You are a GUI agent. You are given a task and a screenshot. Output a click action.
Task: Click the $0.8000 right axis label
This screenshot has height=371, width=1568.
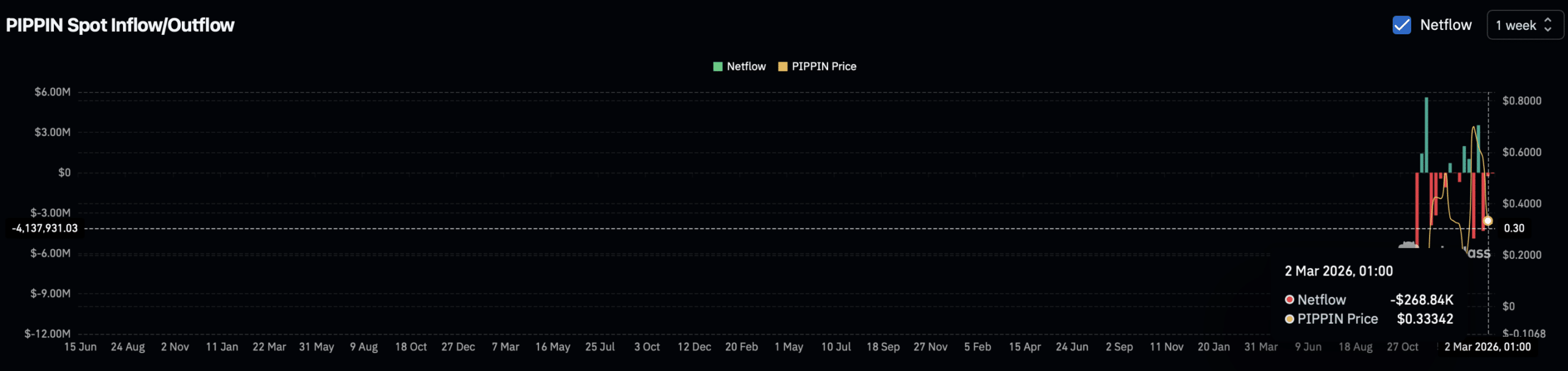coord(1521,101)
